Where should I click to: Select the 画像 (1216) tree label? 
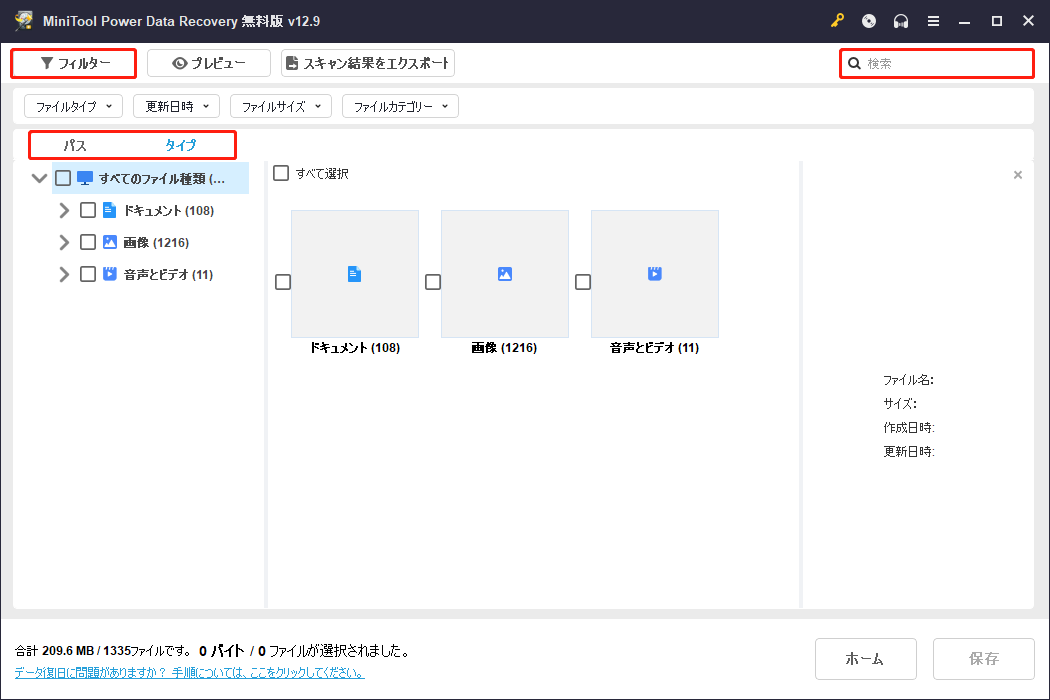pyautogui.click(x=156, y=242)
